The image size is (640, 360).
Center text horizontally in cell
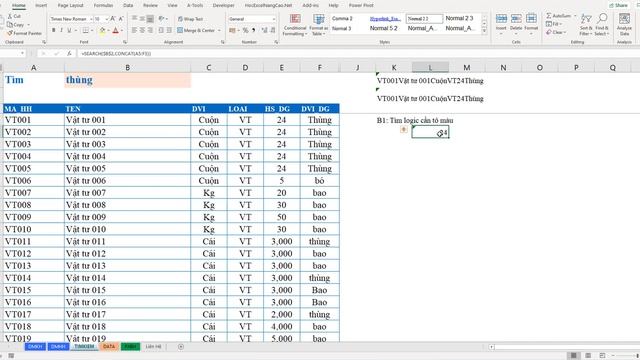(x=142, y=31)
